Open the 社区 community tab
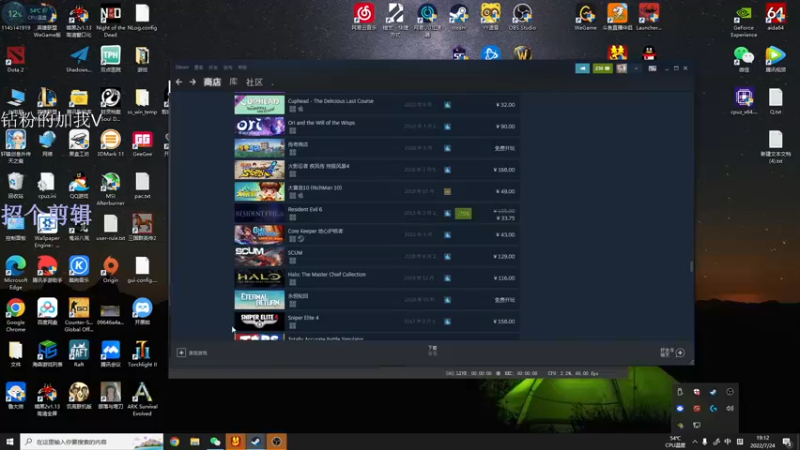This screenshot has width=800, height=450. [x=254, y=82]
